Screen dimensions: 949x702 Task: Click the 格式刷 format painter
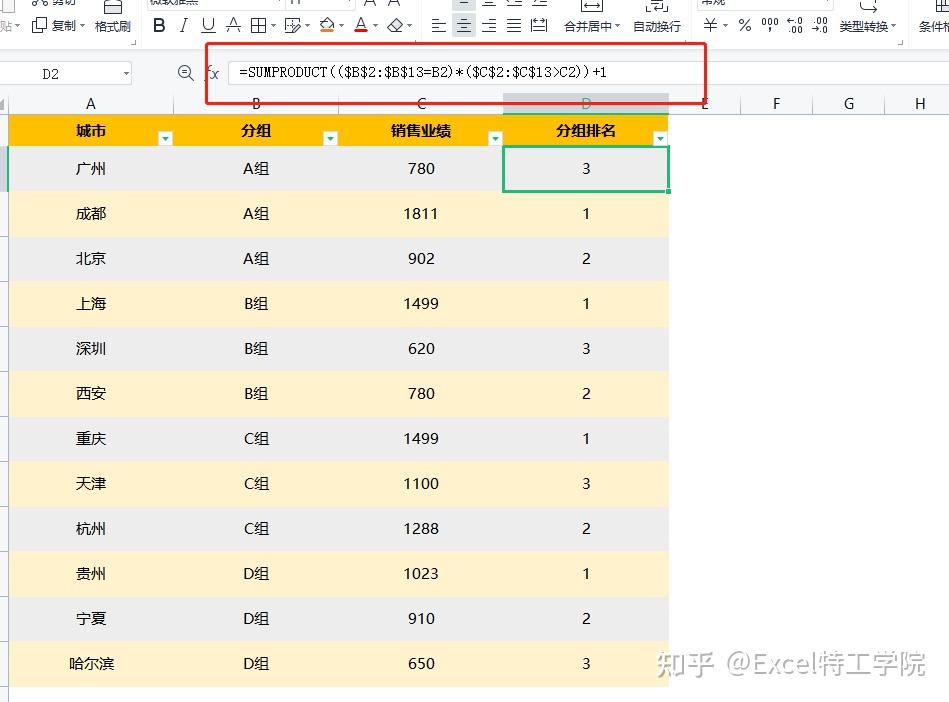point(113,27)
